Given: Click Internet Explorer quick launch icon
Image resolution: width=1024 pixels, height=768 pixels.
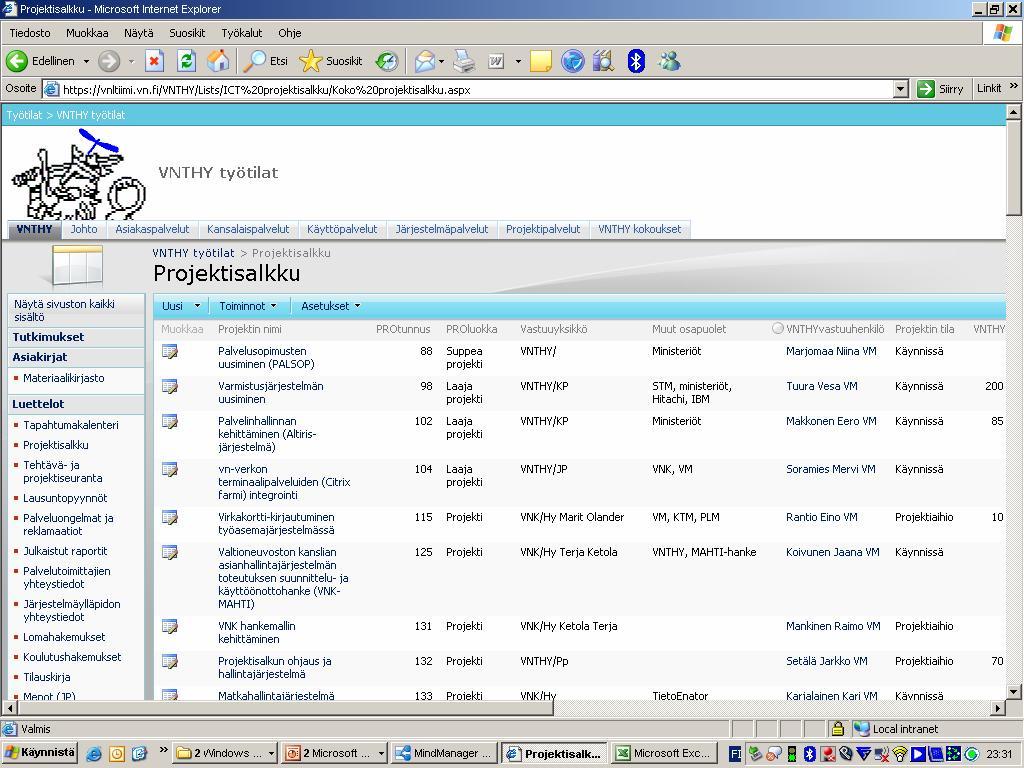Looking at the screenshot, I should (x=94, y=754).
